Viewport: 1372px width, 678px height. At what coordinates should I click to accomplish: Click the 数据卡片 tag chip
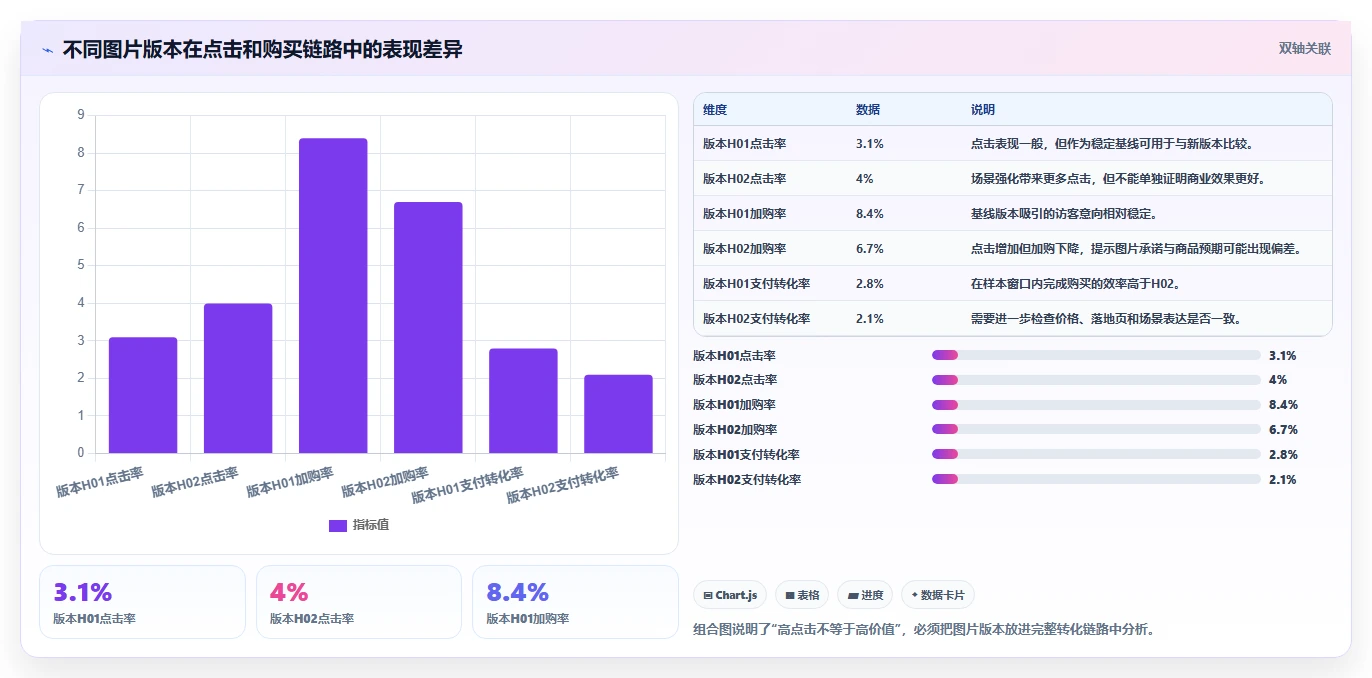click(938, 595)
